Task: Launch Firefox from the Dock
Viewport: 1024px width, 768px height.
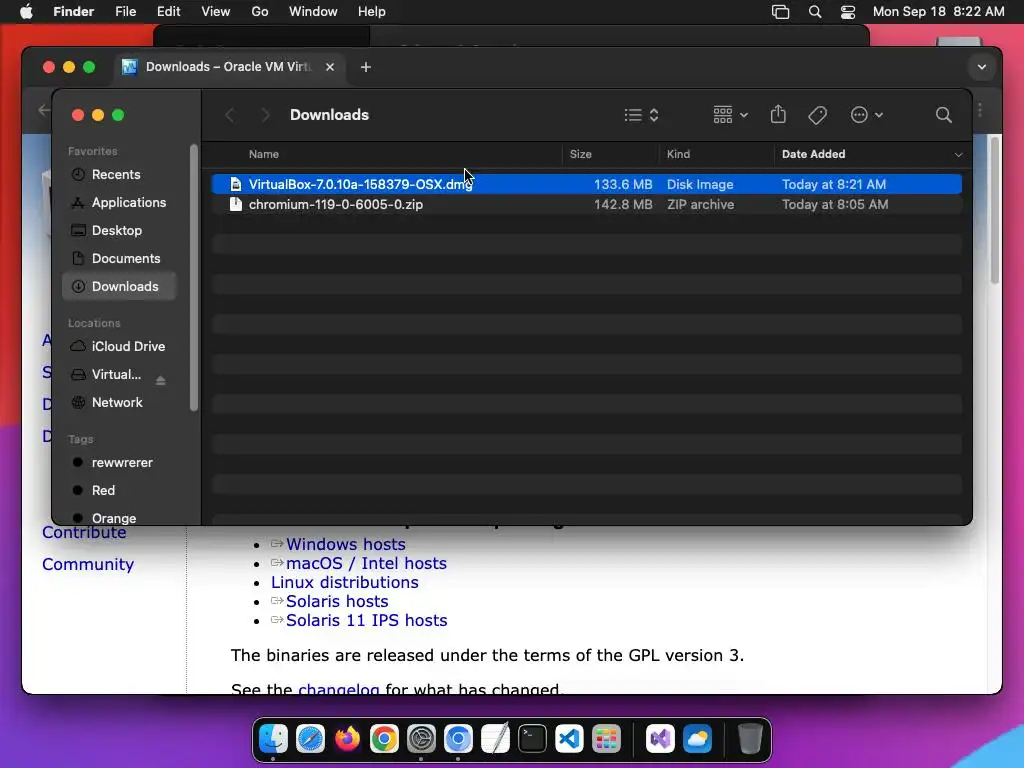Action: pyautogui.click(x=347, y=739)
